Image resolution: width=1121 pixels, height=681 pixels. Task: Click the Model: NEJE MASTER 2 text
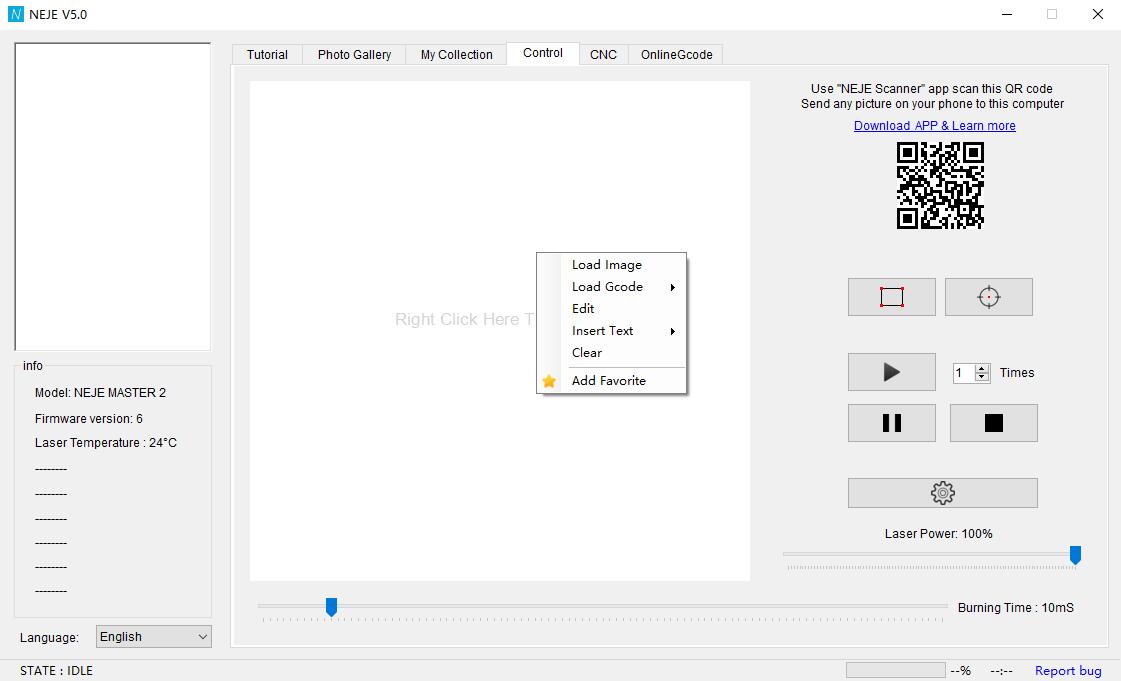100,392
